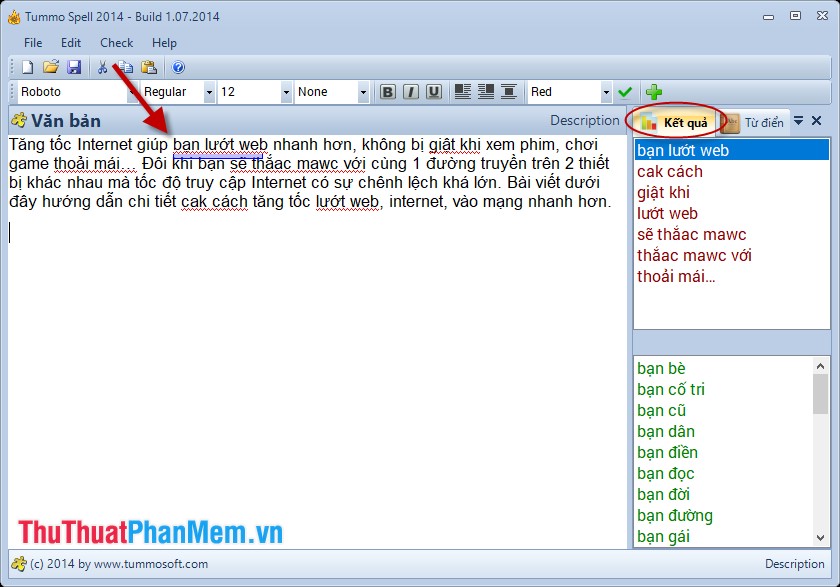Cut selection with the scissors icon
Screen dimensions: 840x587
pyautogui.click(x=102, y=67)
